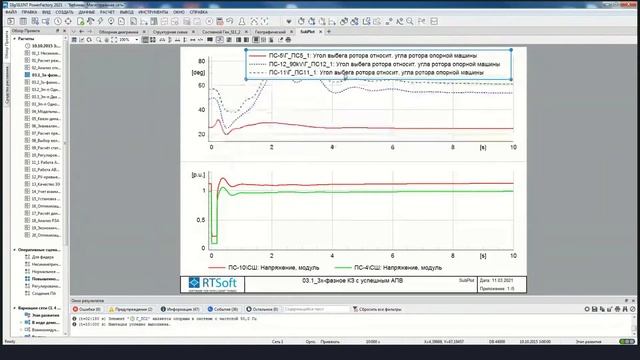Click the clear output circle-slash icon
The width and height of the screenshot is (640, 360).
pos(633,309)
